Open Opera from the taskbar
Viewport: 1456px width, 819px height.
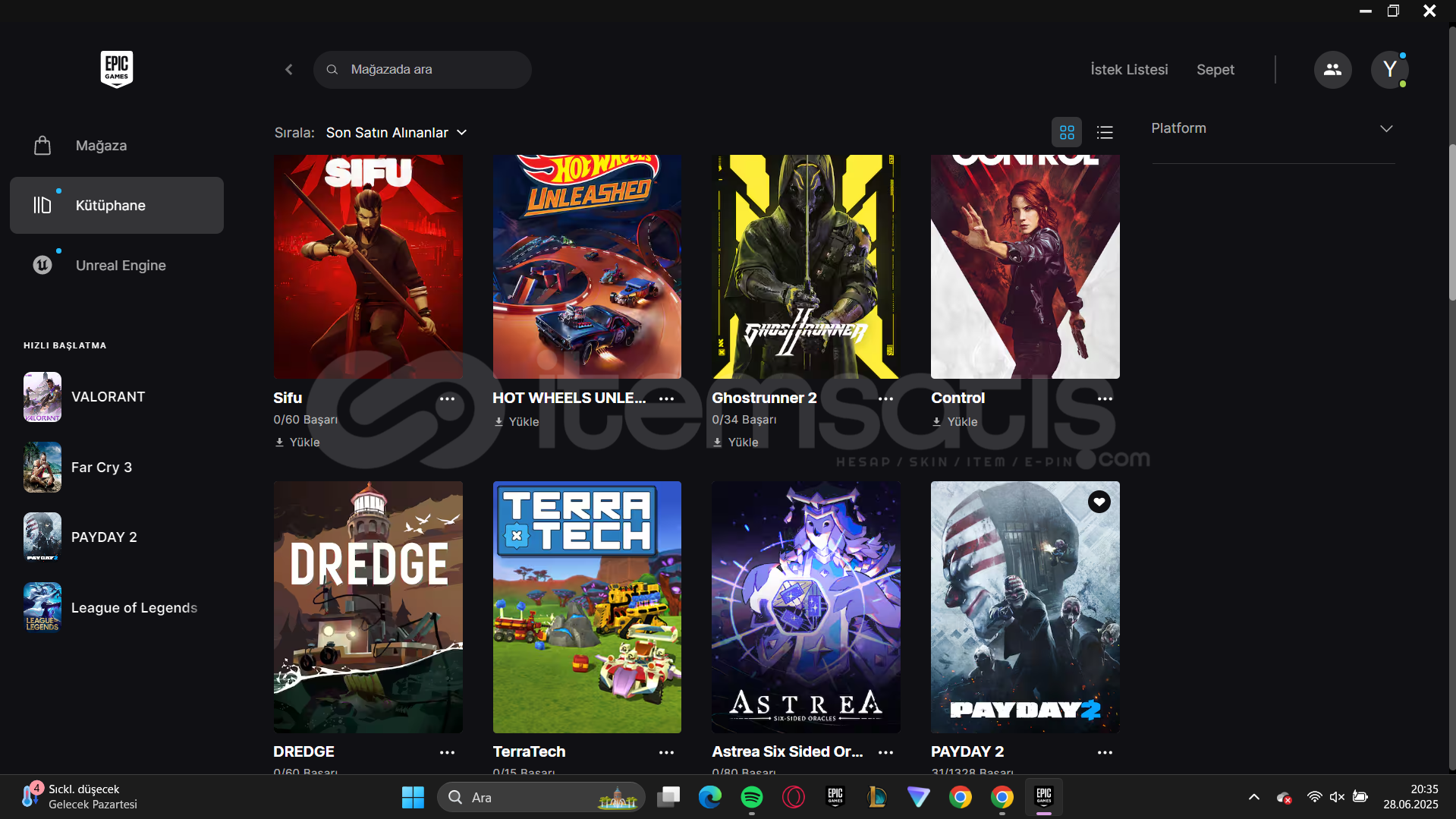point(793,798)
